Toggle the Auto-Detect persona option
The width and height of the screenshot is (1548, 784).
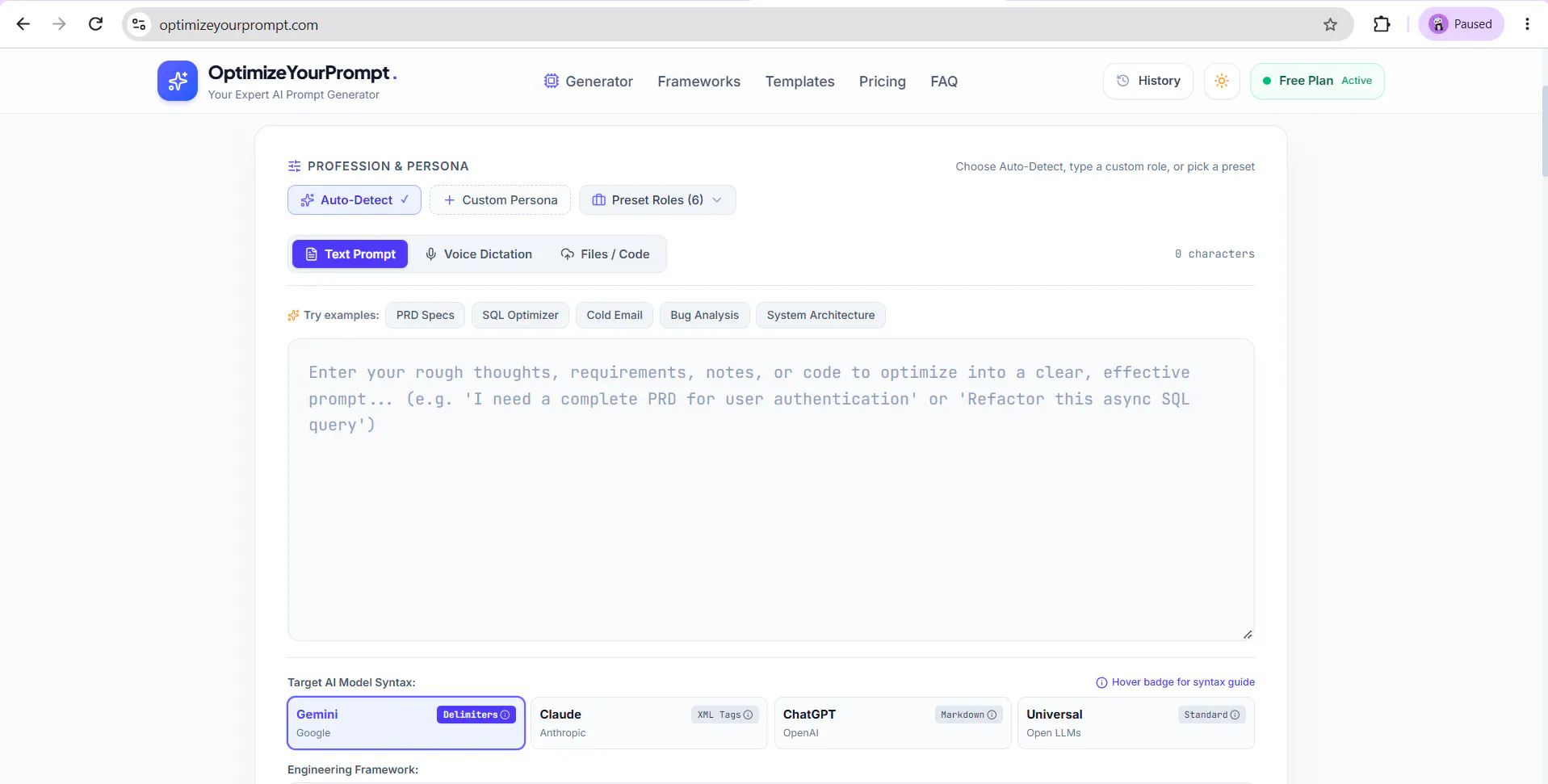coord(354,200)
